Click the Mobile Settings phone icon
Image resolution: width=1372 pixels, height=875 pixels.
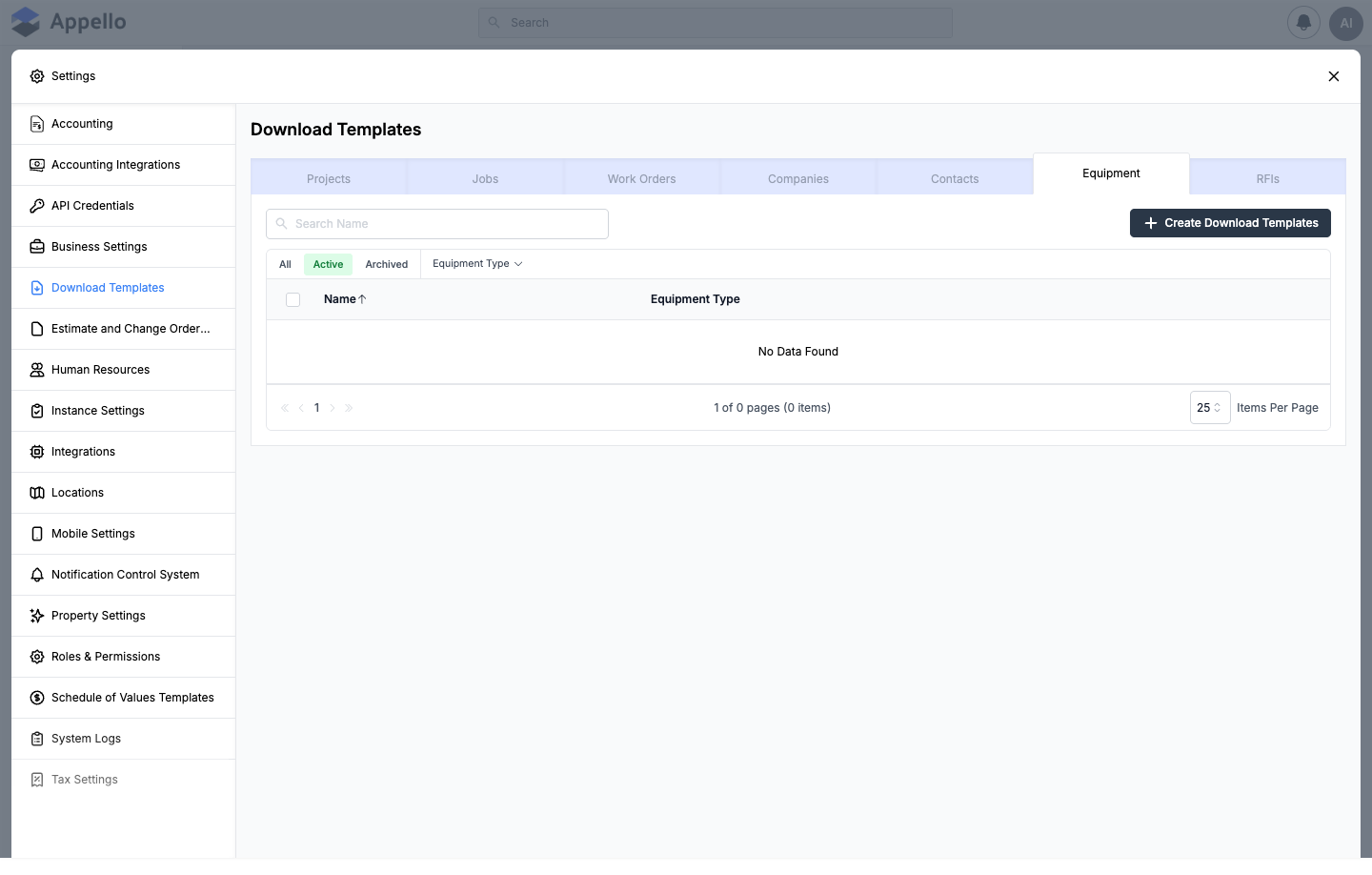[x=37, y=534]
